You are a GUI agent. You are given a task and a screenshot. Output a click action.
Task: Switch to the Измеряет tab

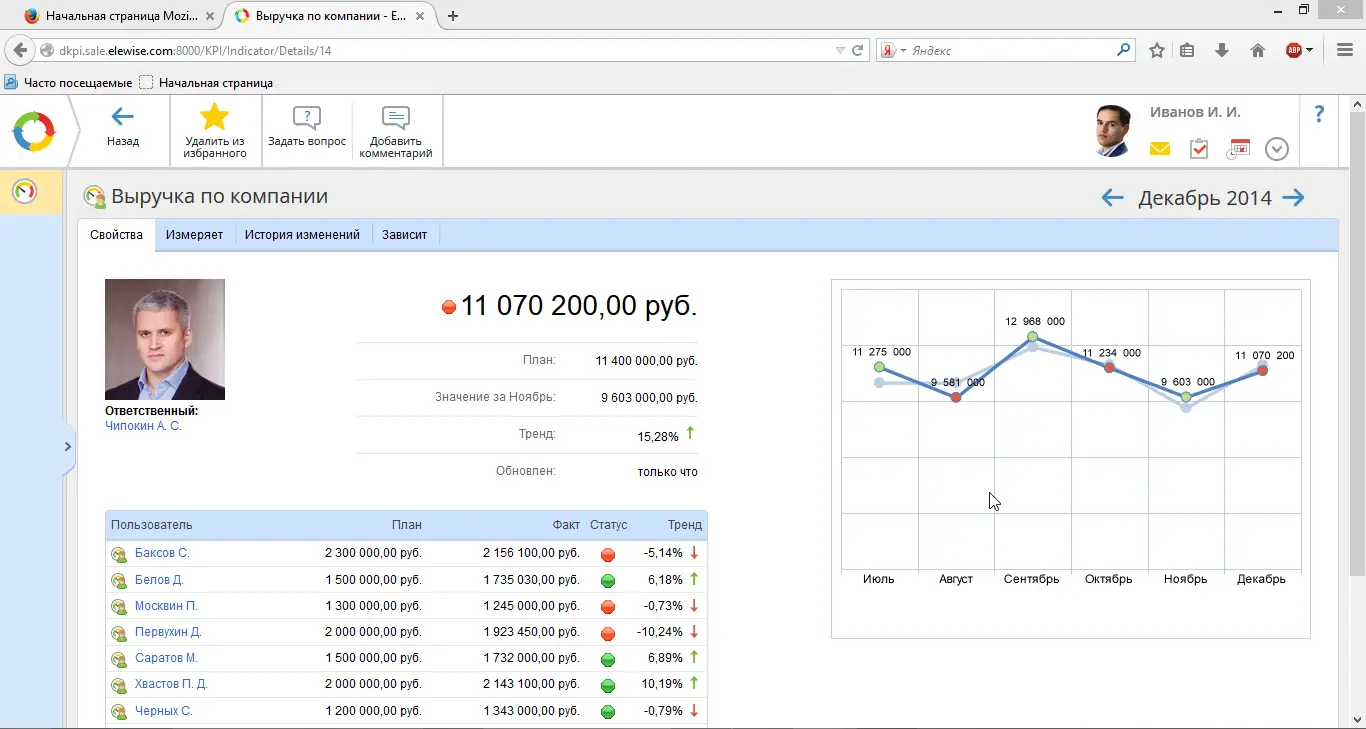pos(194,235)
